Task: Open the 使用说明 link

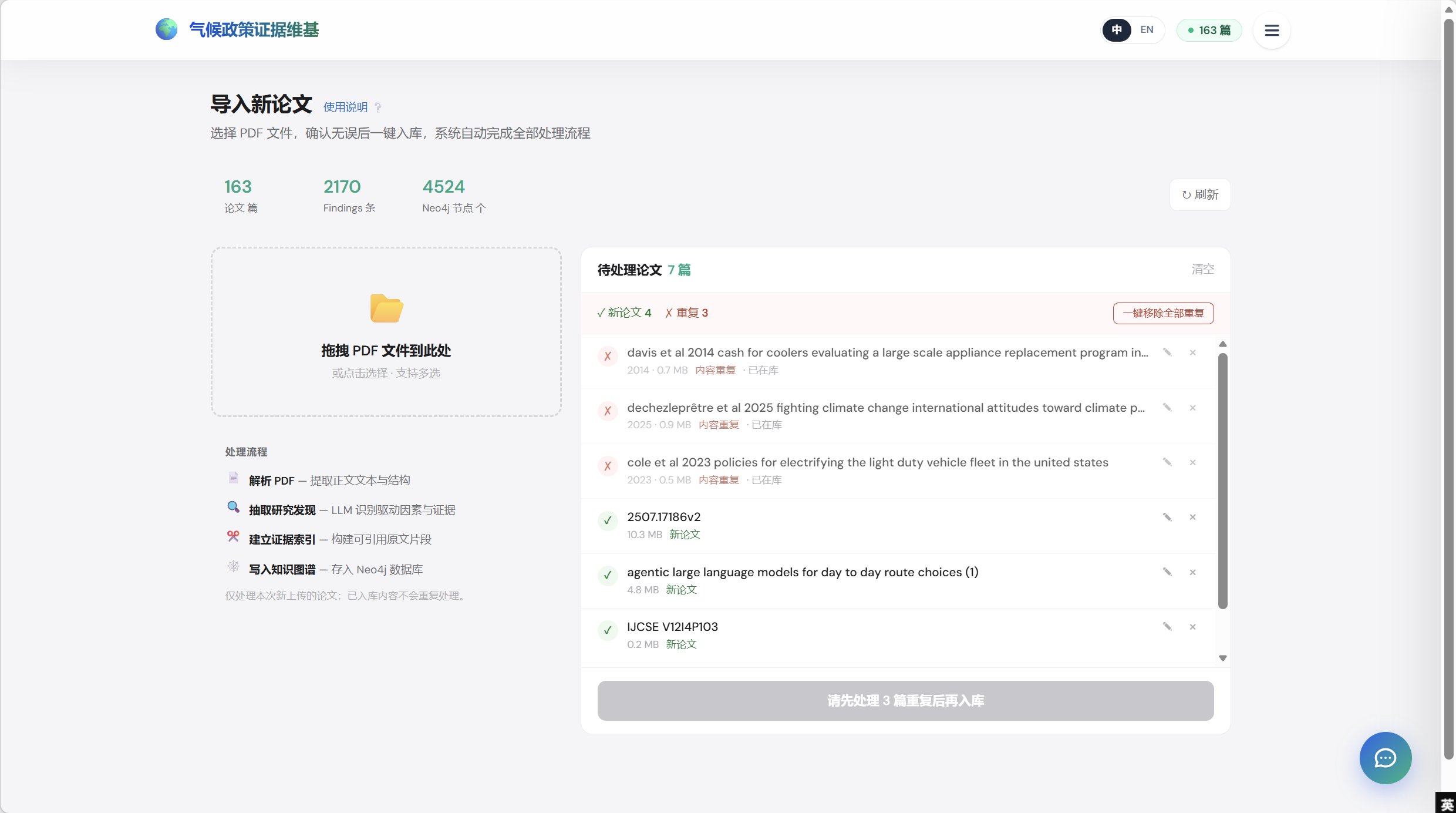Action: tap(345, 107)
